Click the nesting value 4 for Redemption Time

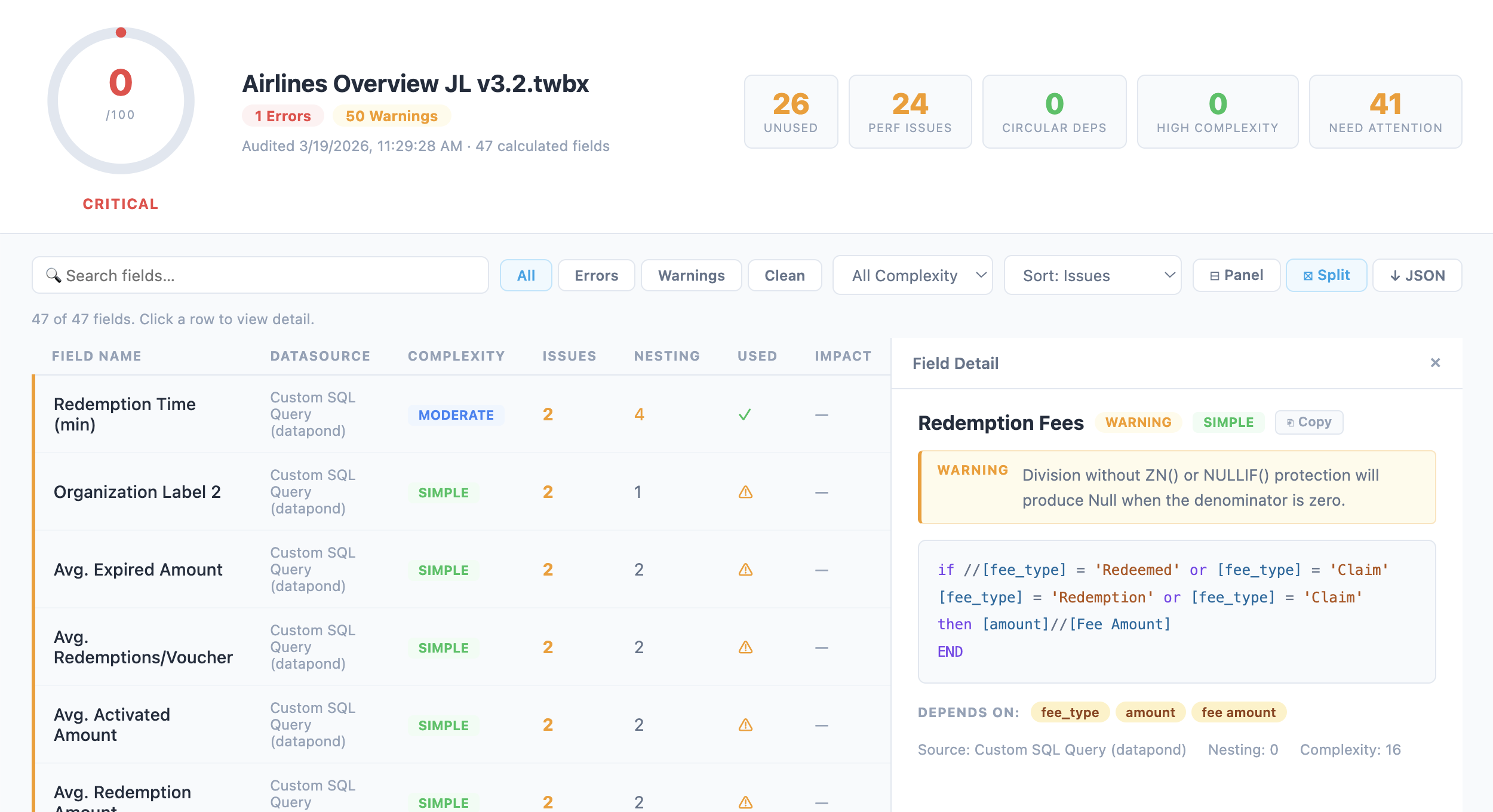(639, 414)
